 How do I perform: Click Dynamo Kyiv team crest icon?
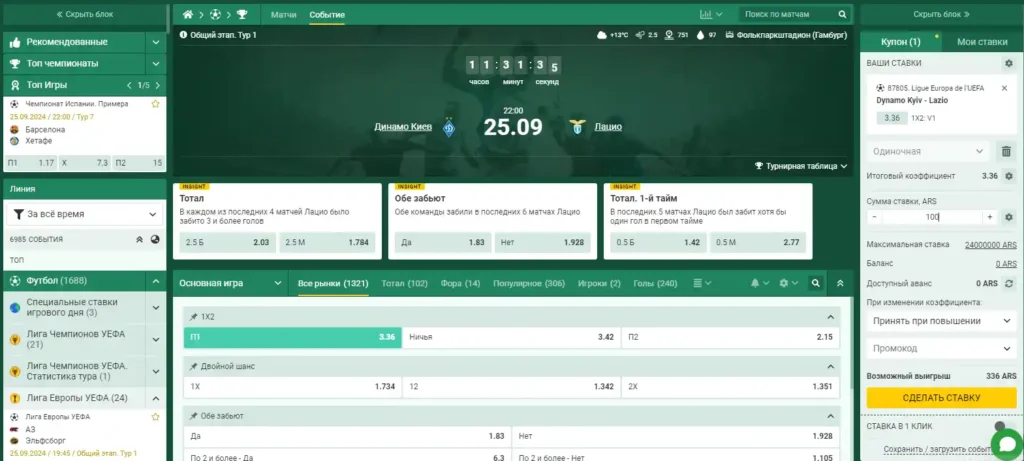click(x=449, y=127)
